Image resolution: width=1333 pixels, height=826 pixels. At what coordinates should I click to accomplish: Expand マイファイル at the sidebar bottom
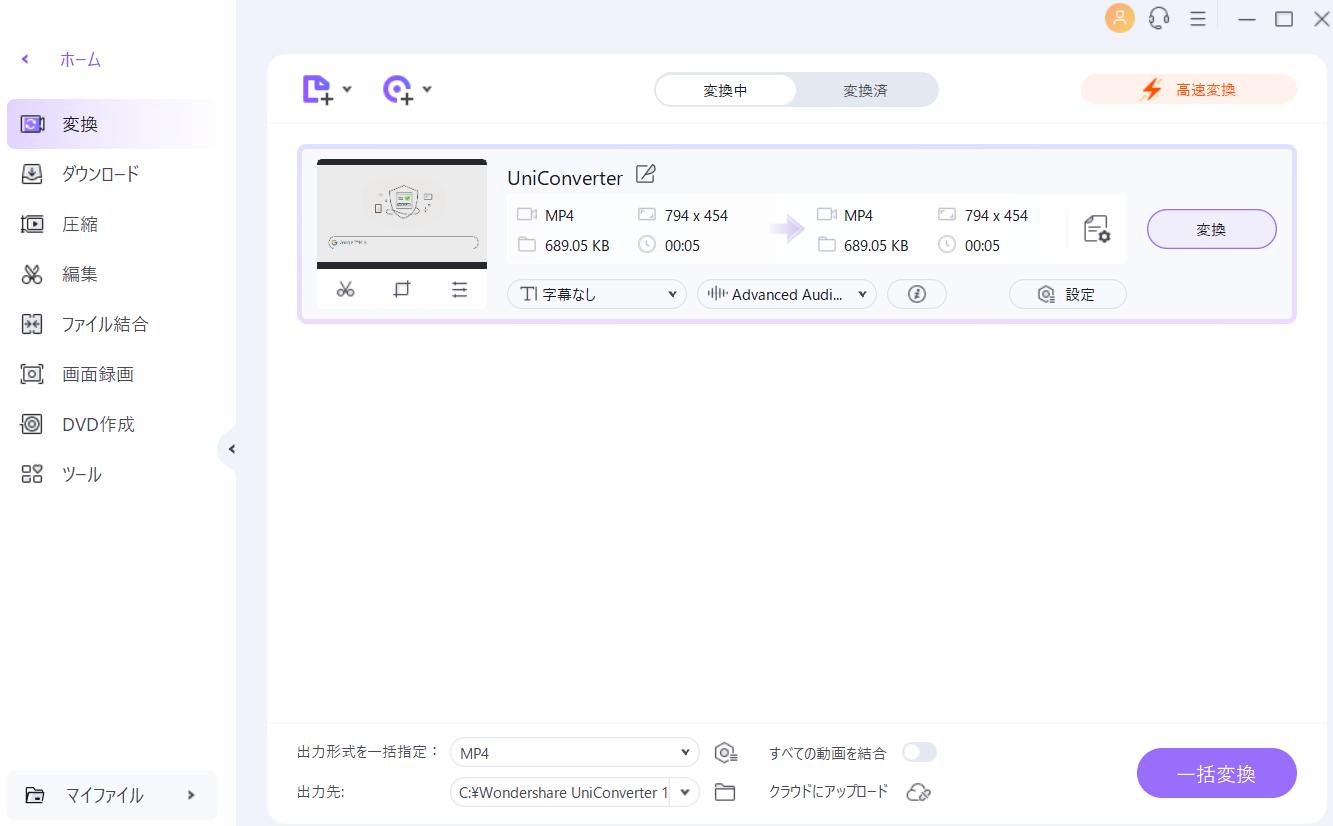coord(112,795)
